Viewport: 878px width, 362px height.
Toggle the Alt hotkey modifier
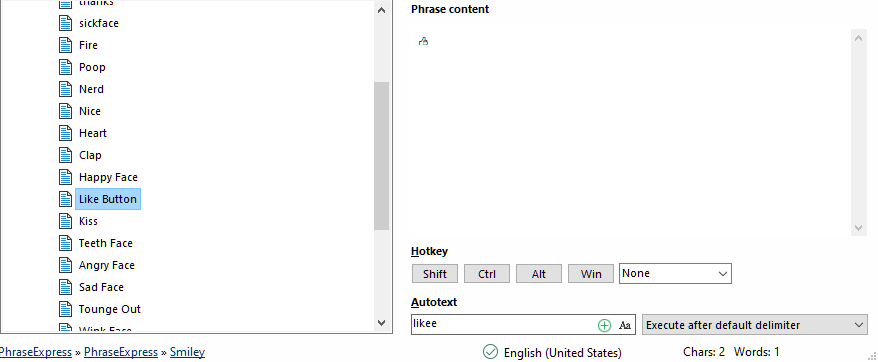point(539,273)
